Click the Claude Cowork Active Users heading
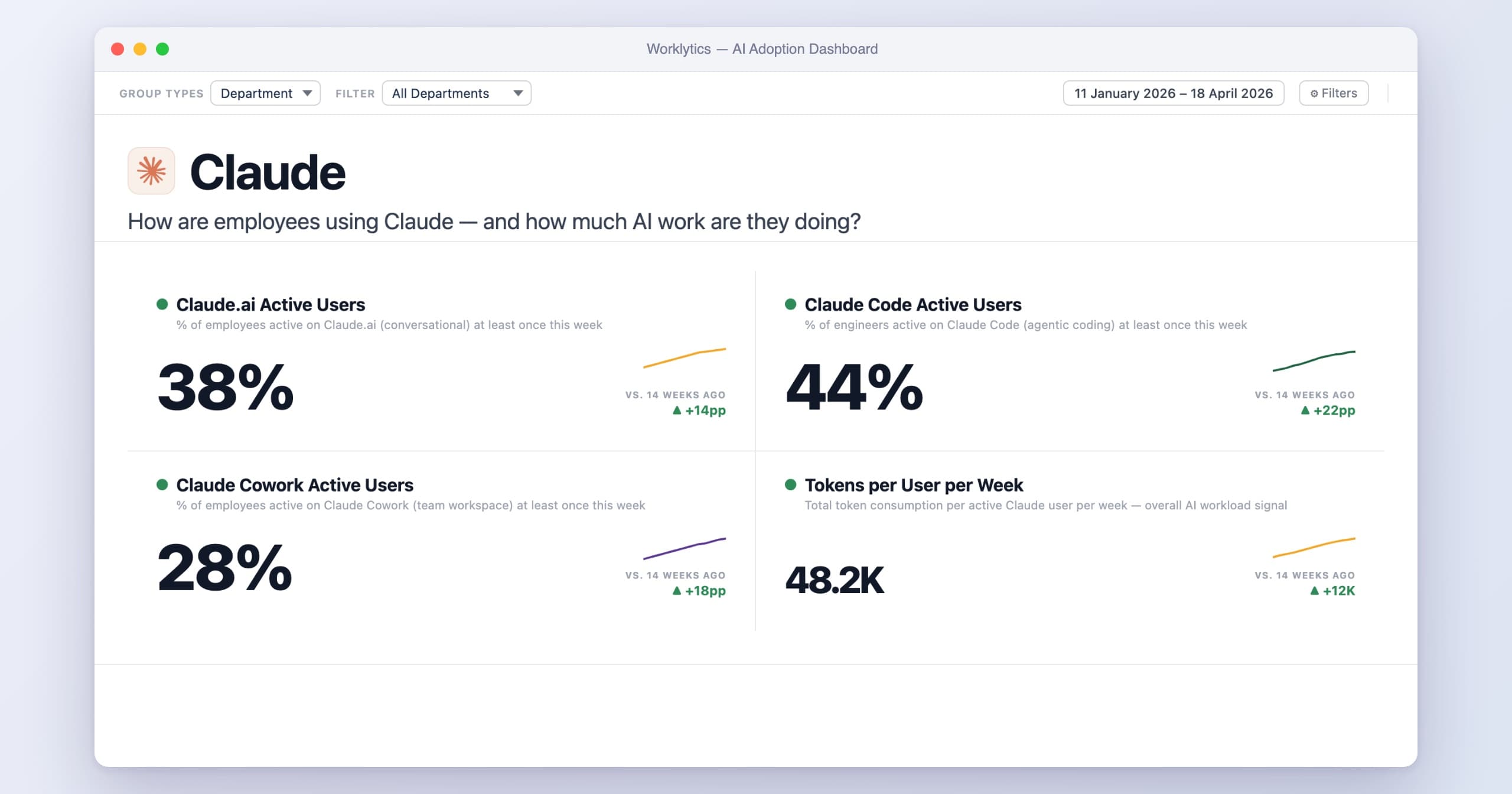This screenshot has height=794, width=1512. 295,485
